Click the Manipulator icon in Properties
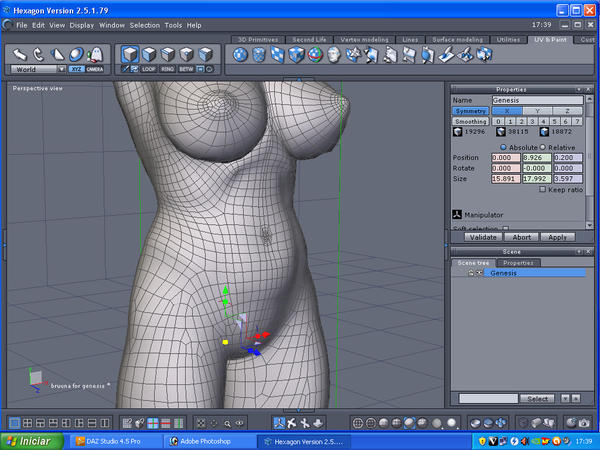The height and width of the screenshot is (450, 600). [456, 213]
